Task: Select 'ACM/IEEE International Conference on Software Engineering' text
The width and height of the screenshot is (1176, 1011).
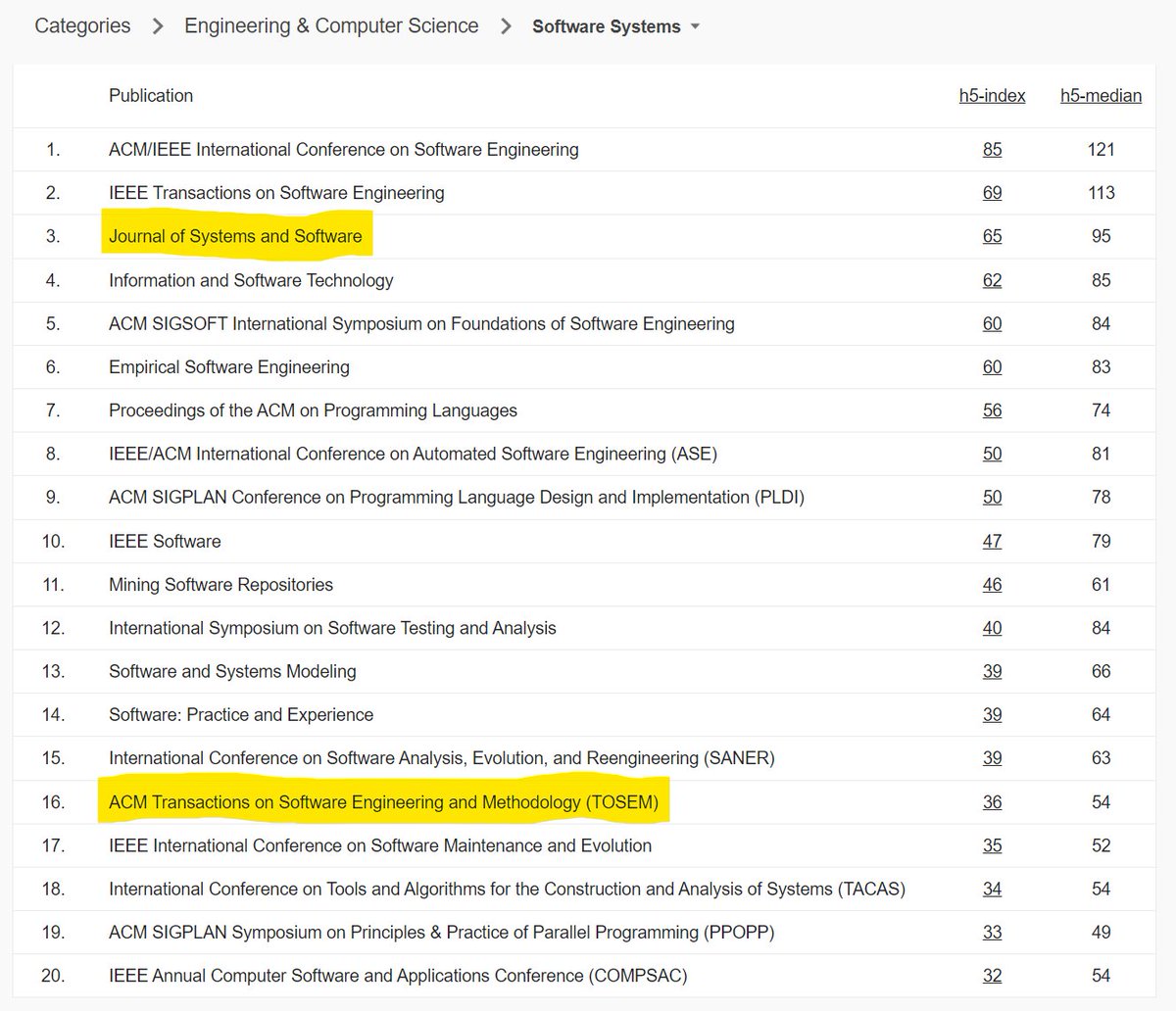Action: point(344,150)
